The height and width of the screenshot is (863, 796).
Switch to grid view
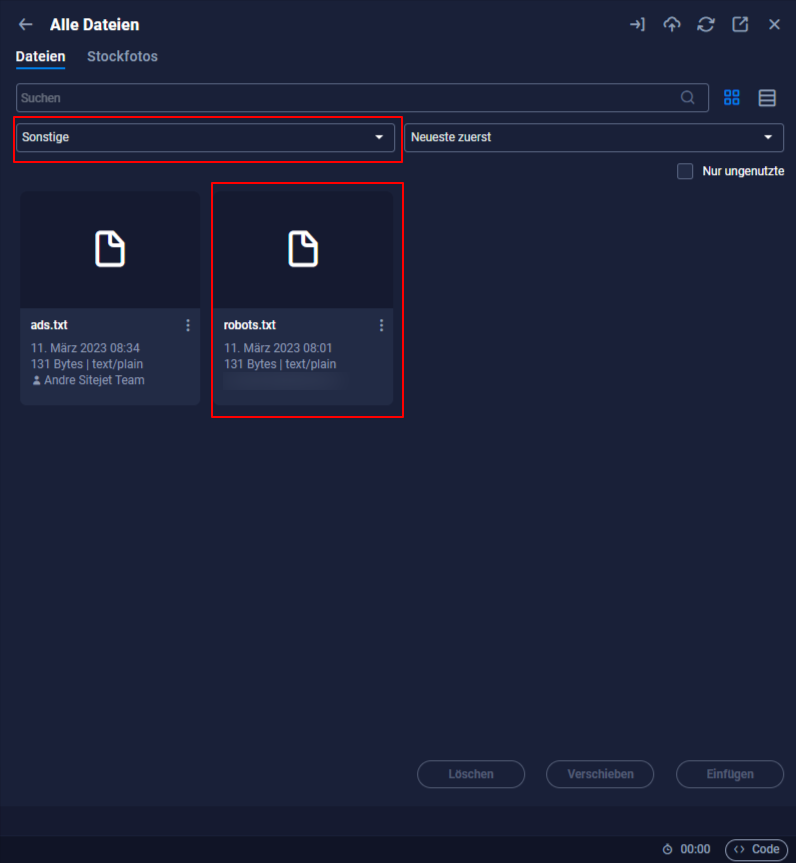[x=732, y=98]
